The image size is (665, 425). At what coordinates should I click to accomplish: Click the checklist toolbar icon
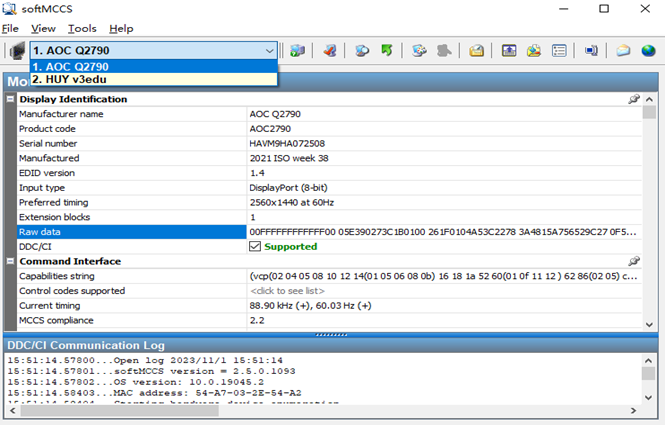point(559,51)
